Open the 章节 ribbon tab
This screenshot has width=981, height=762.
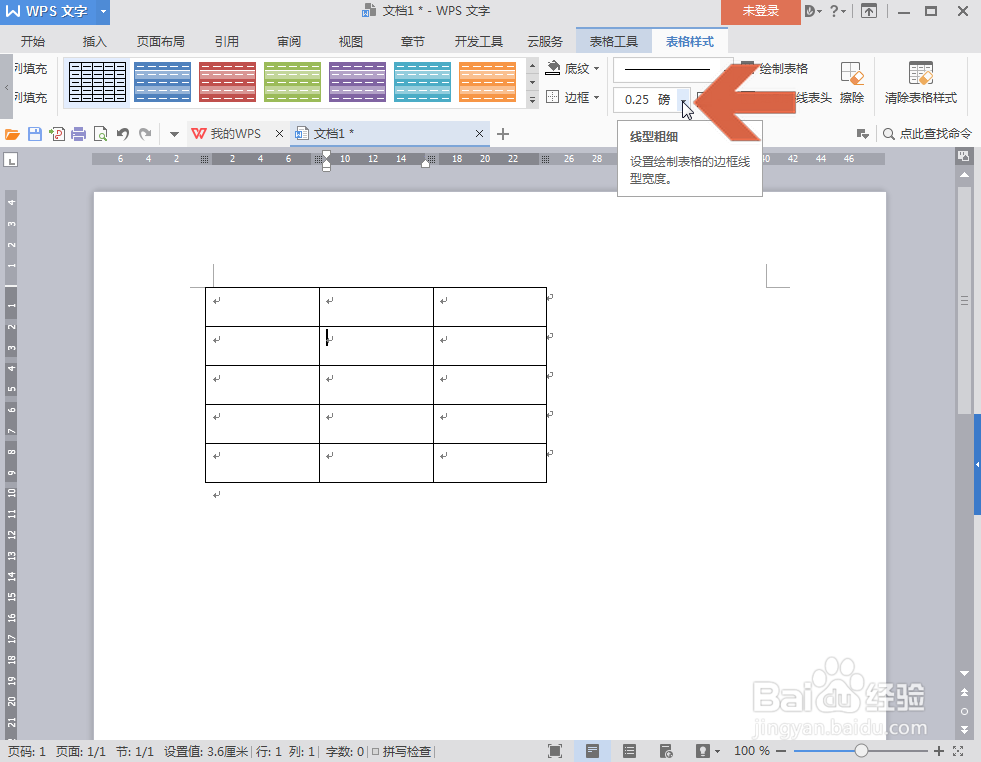click(412, 41)
